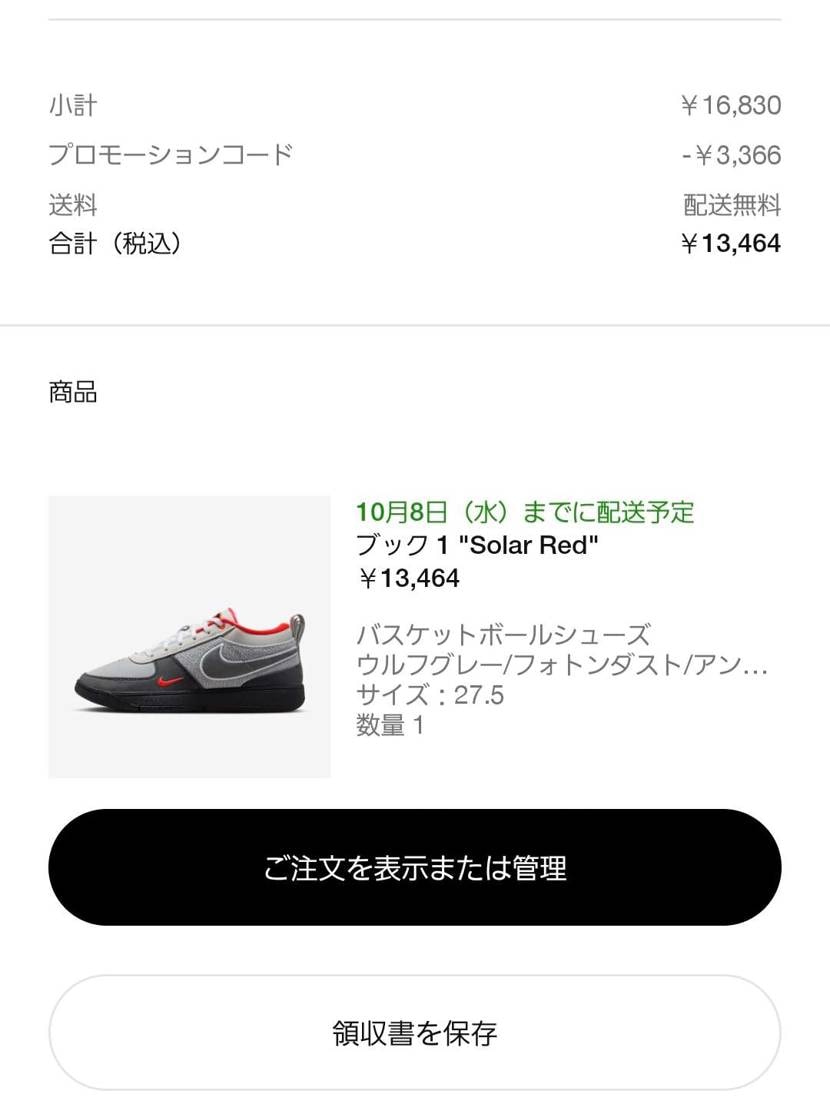
Task: Click the 小計 label
Action: pyautogui.click(x=73, y=105)
